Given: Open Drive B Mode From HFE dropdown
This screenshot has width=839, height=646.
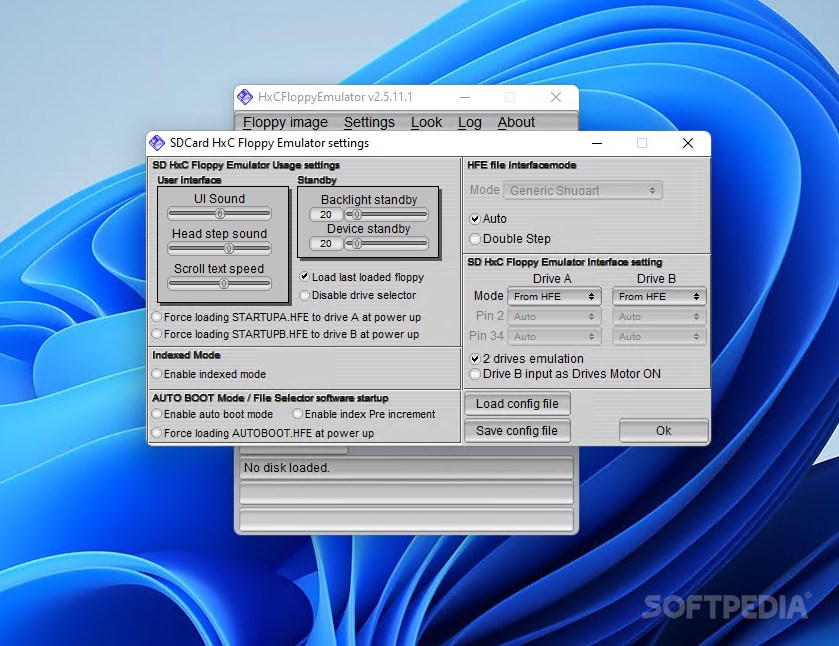Looking at the screenshot, I should 659,297.
